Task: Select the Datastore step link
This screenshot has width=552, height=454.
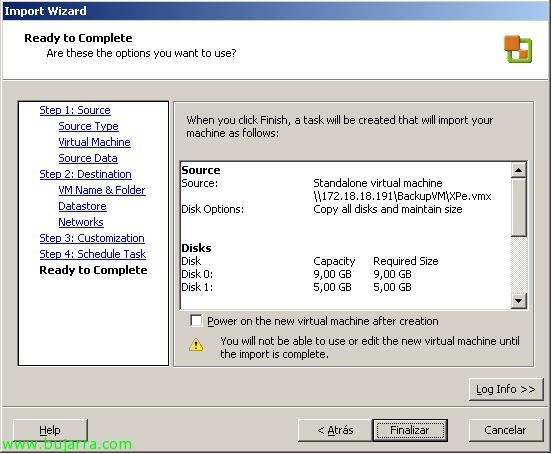Action: pyautogui.click(x=82, y=206)
